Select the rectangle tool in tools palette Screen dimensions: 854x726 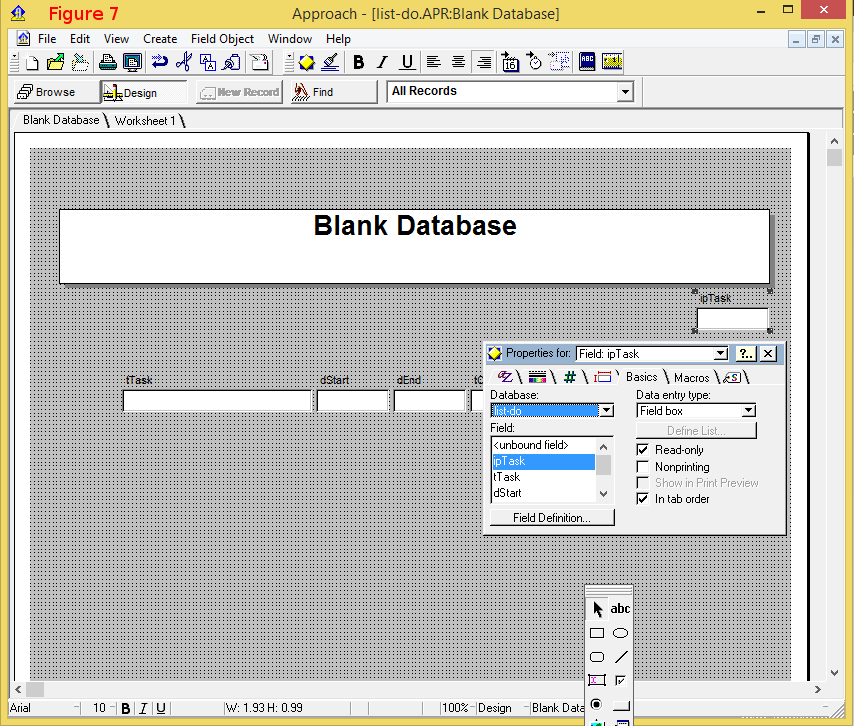(x=597, y=633)
